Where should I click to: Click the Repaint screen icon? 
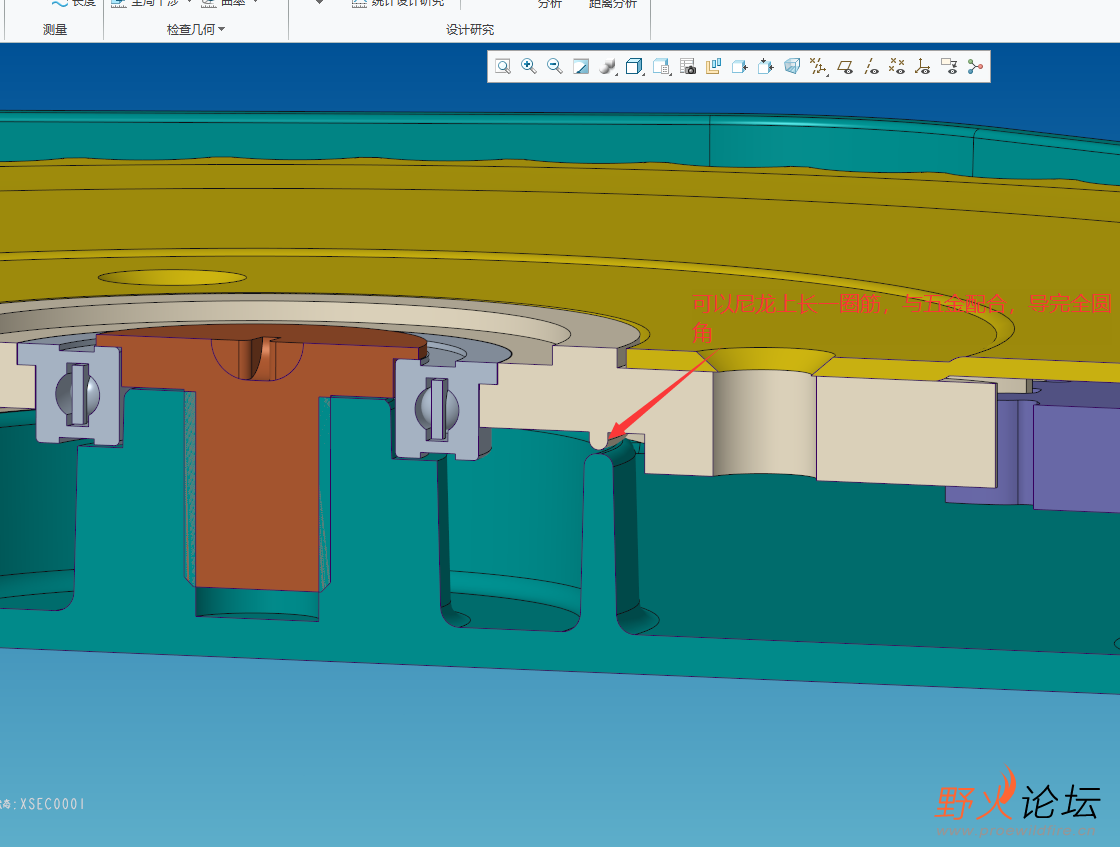581,66
